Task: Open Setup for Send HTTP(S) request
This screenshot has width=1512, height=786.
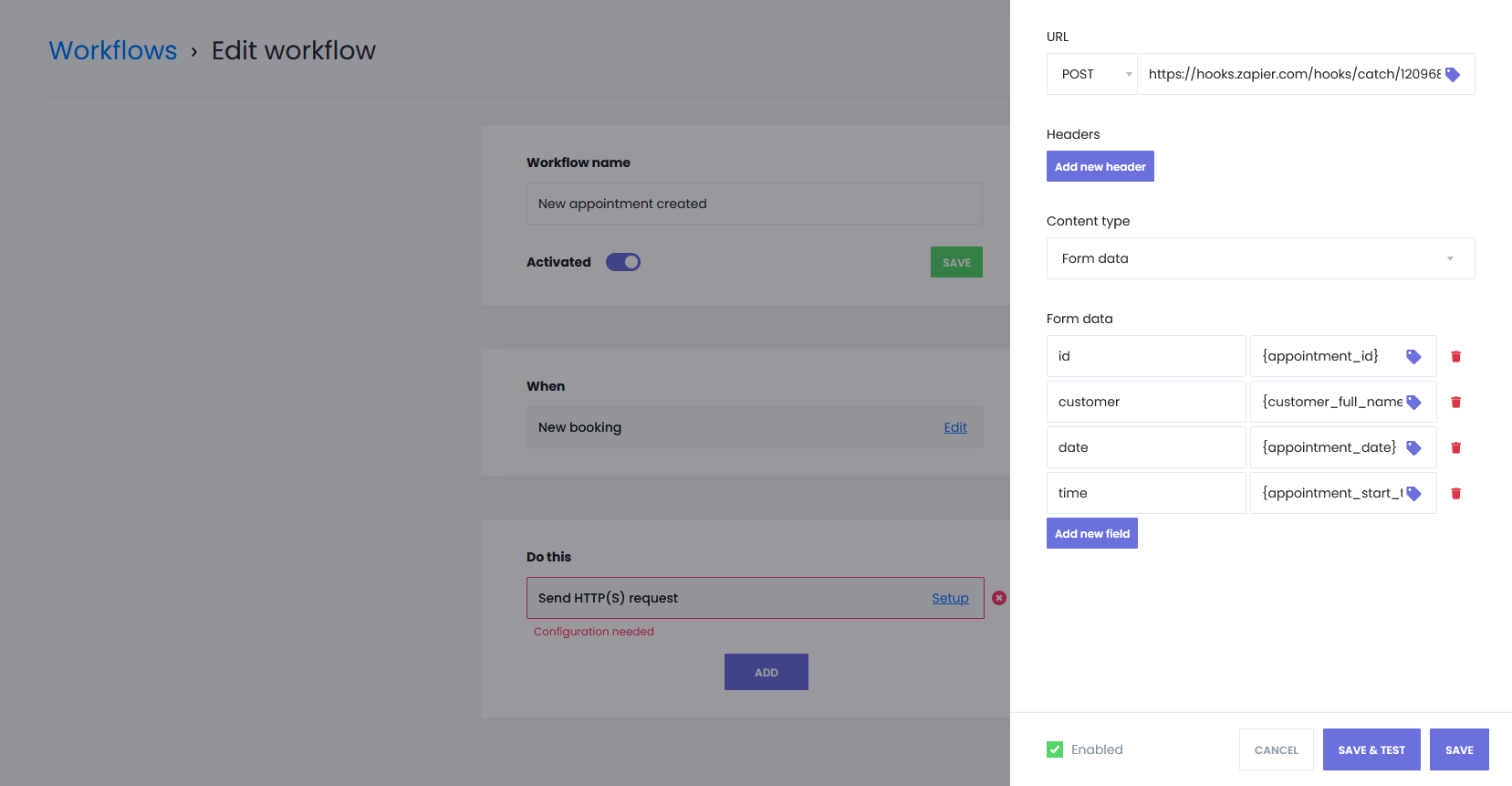Action: (x=950, y=598)
